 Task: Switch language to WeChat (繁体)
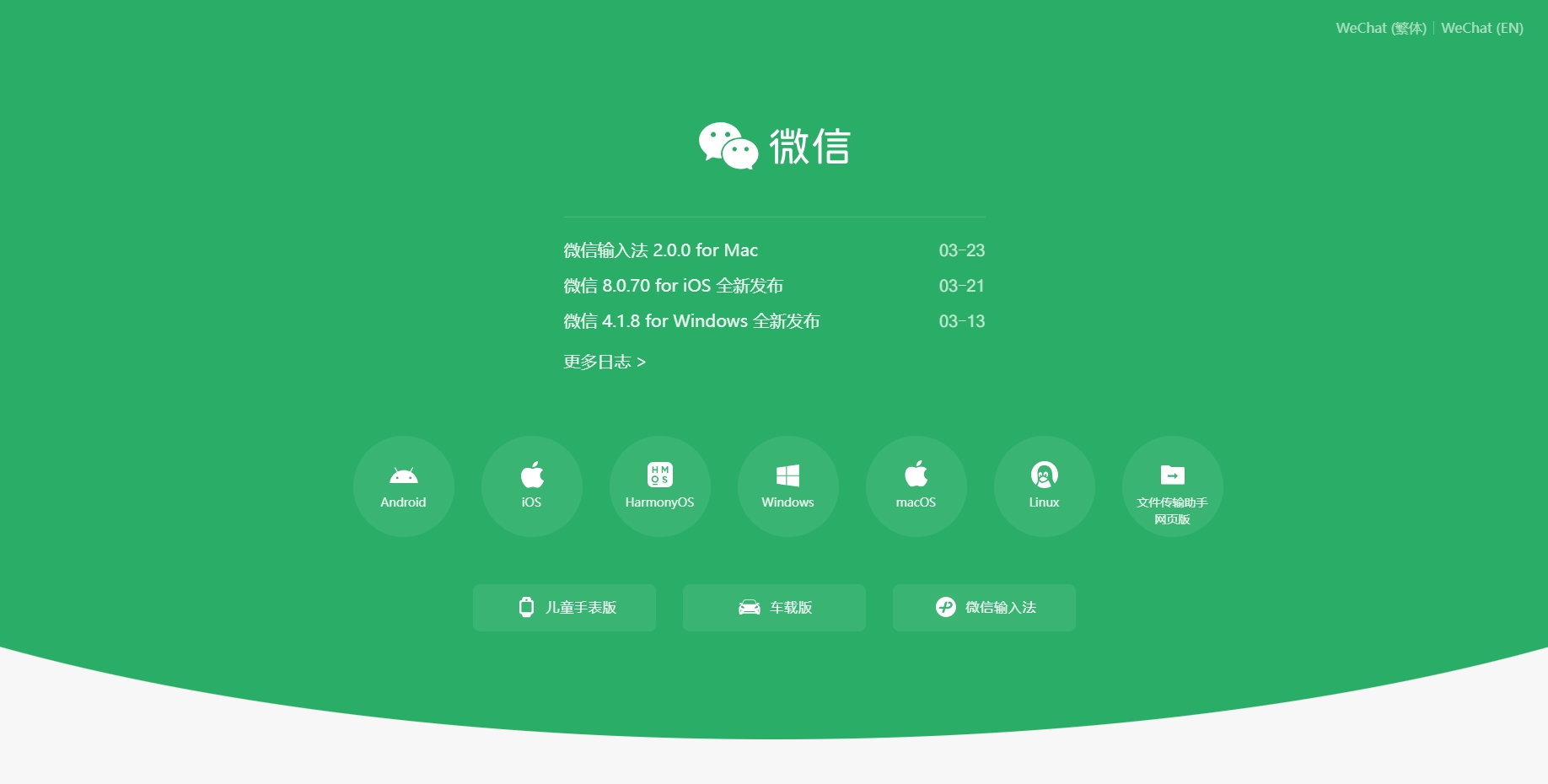click(1380, 27)
